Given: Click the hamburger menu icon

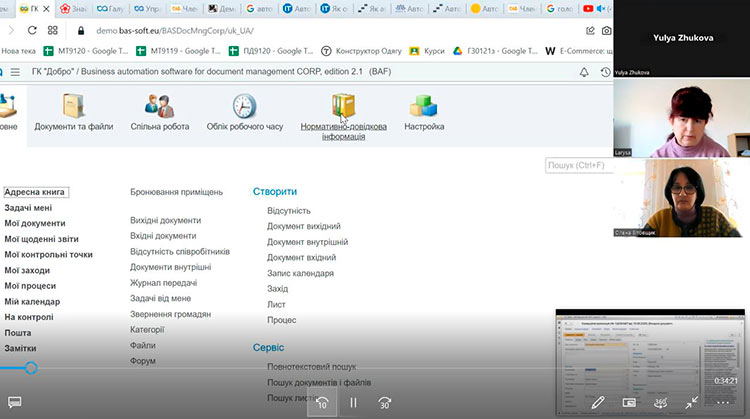Looking at the screenshot, I should 12,72.
